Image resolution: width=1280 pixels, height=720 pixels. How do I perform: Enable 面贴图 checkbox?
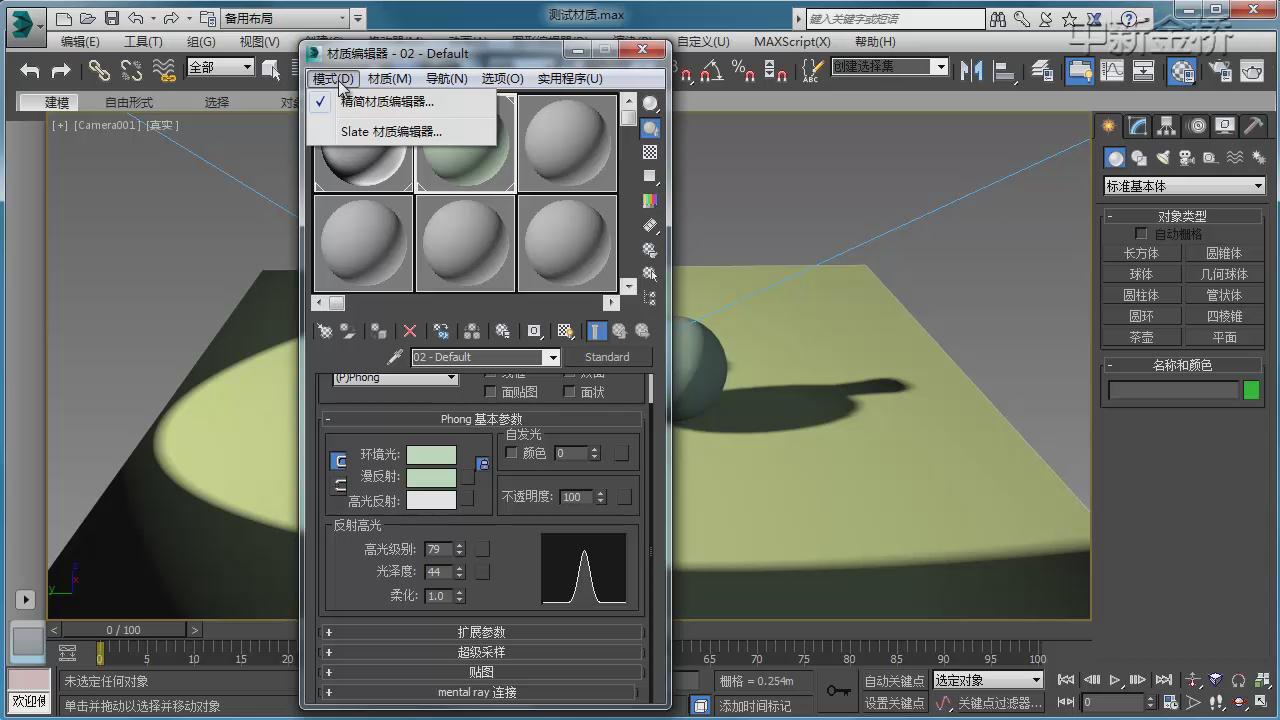pos(491,392)
